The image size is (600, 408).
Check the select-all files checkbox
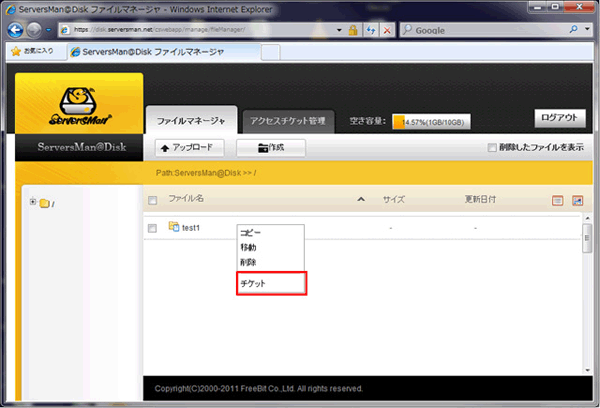tap(152, 200)
